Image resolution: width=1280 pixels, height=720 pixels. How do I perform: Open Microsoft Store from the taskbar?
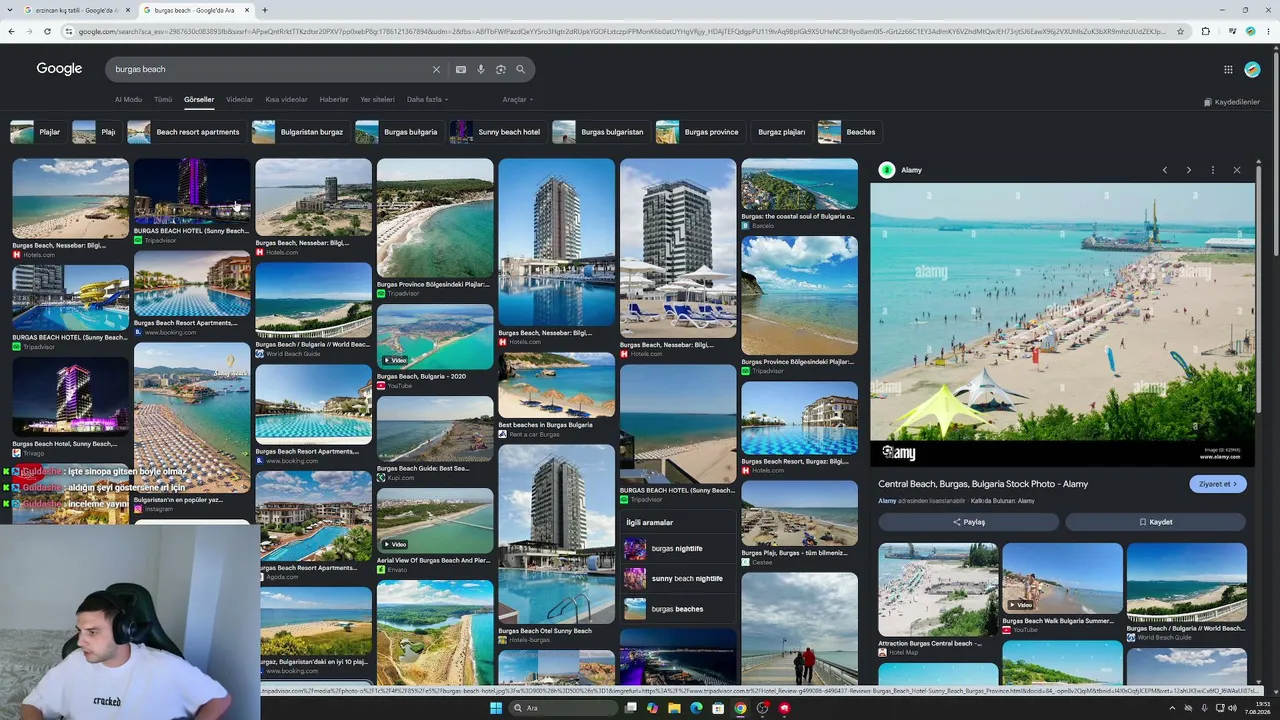718,708
